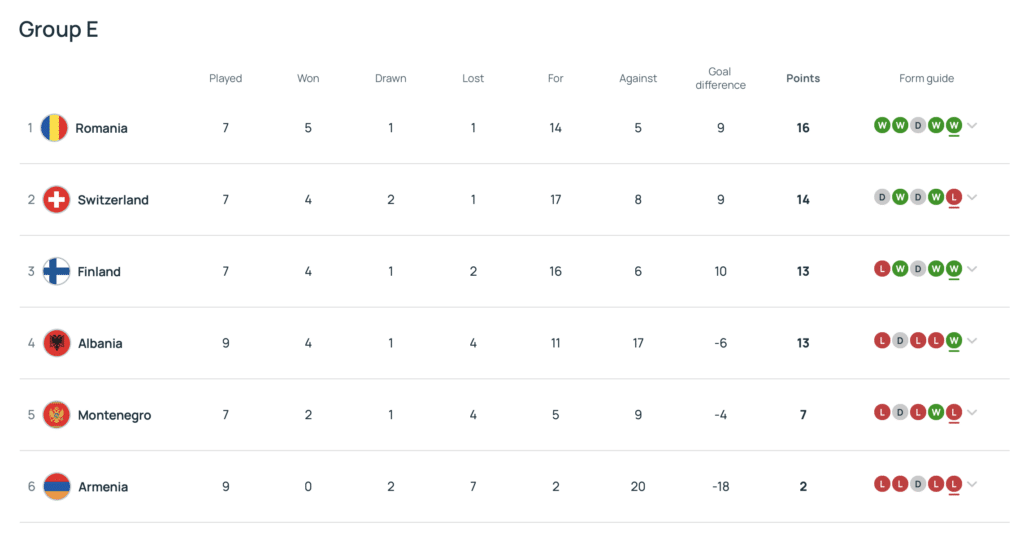Click Finland's first red loss badge
Screen dimensions: 1024x538
pyautogui.click(x=882, y=269)
